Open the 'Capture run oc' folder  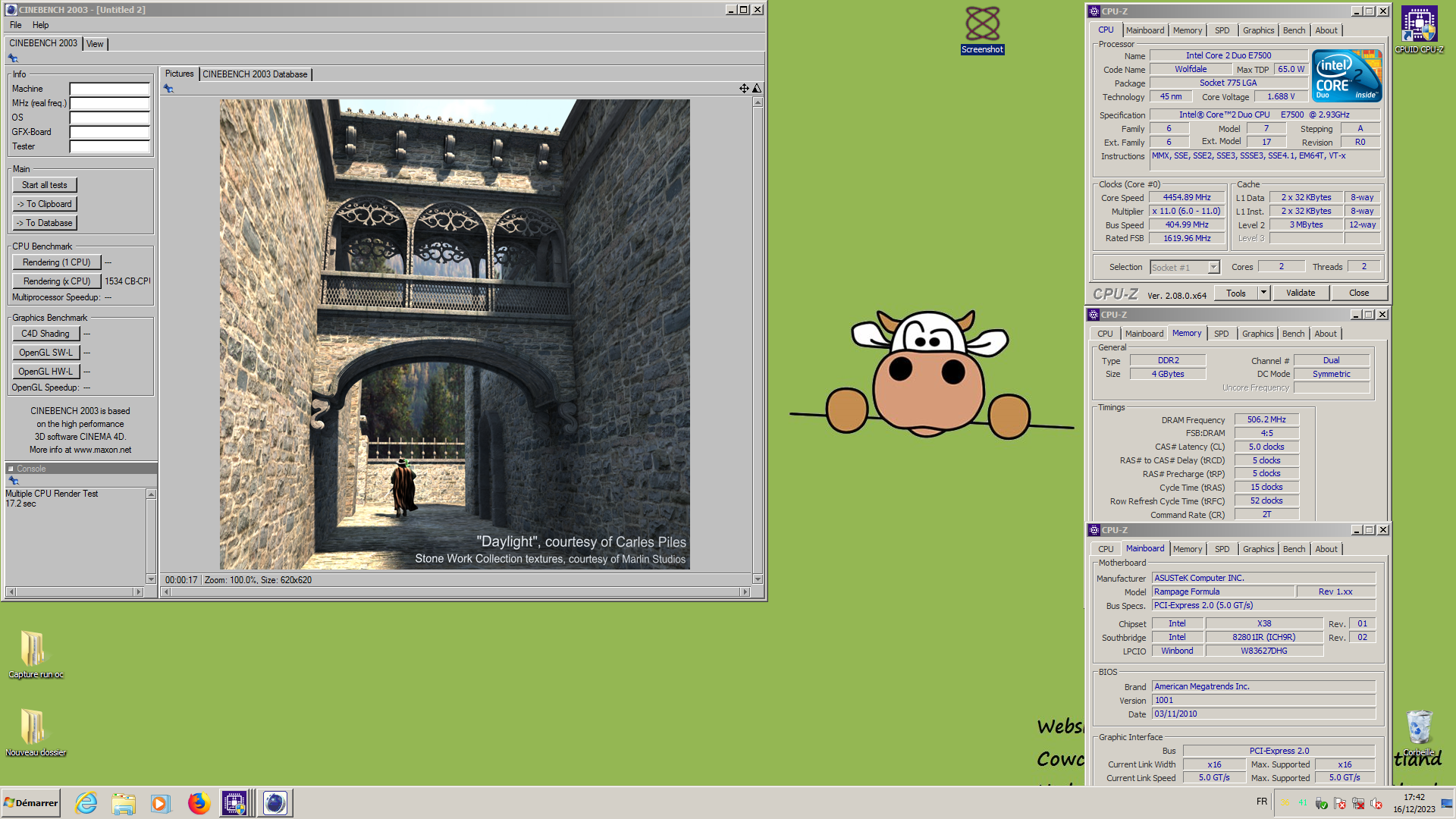(35, 654)
